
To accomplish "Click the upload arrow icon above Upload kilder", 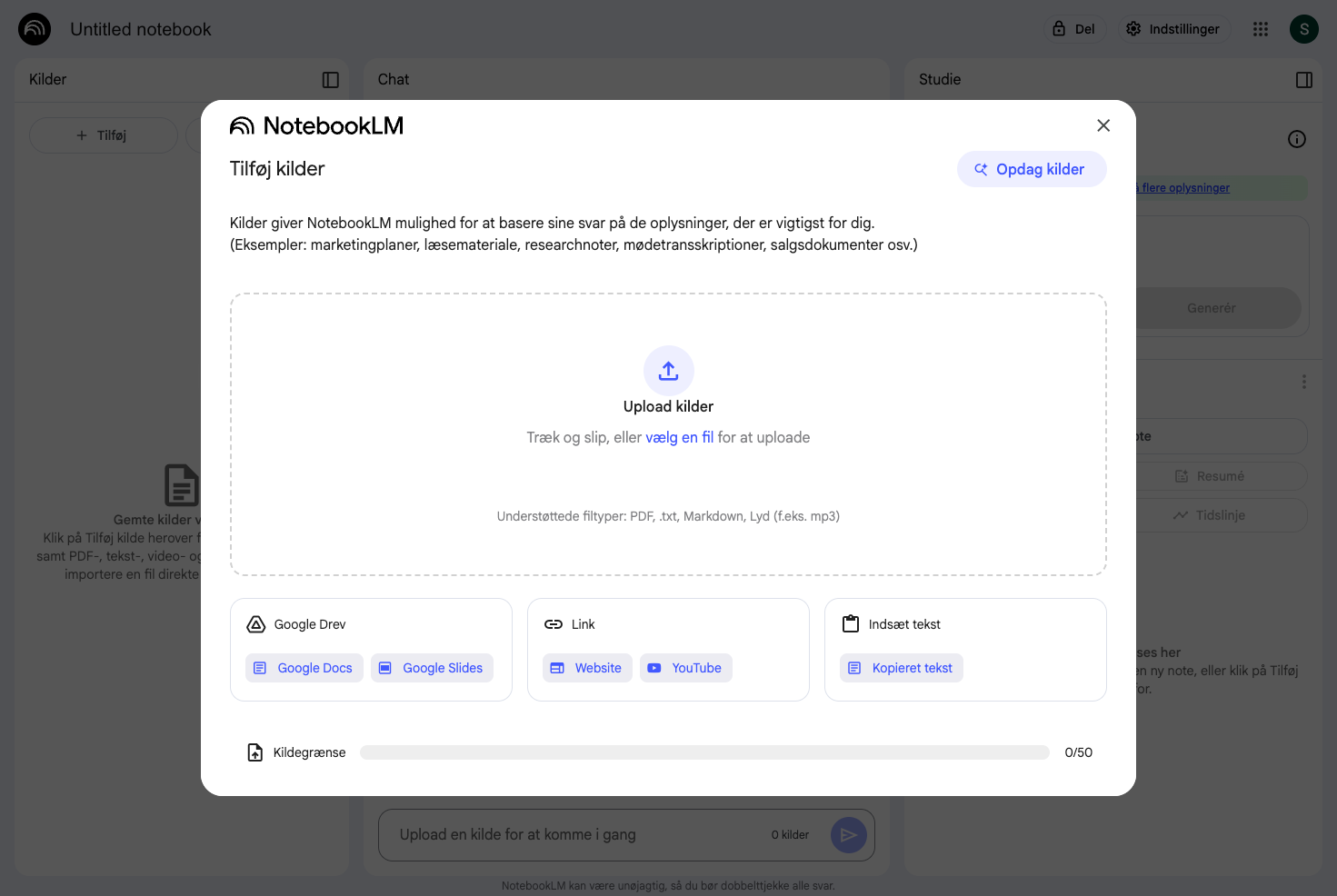I will (668, 371).
